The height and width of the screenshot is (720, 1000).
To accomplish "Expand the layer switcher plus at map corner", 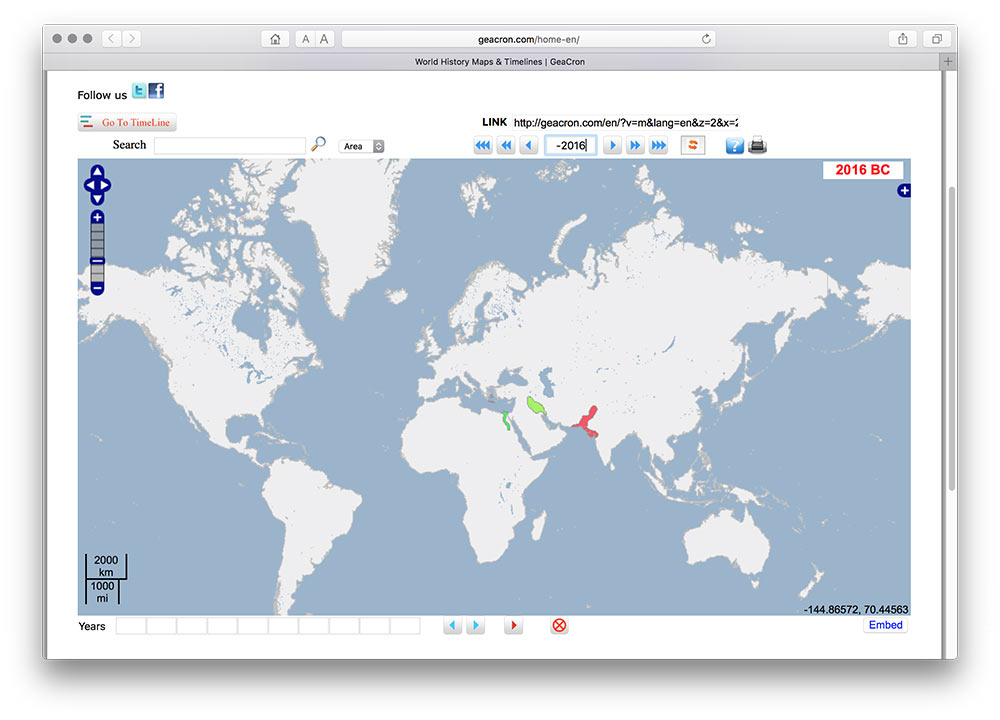I will (x=904, y=191).
